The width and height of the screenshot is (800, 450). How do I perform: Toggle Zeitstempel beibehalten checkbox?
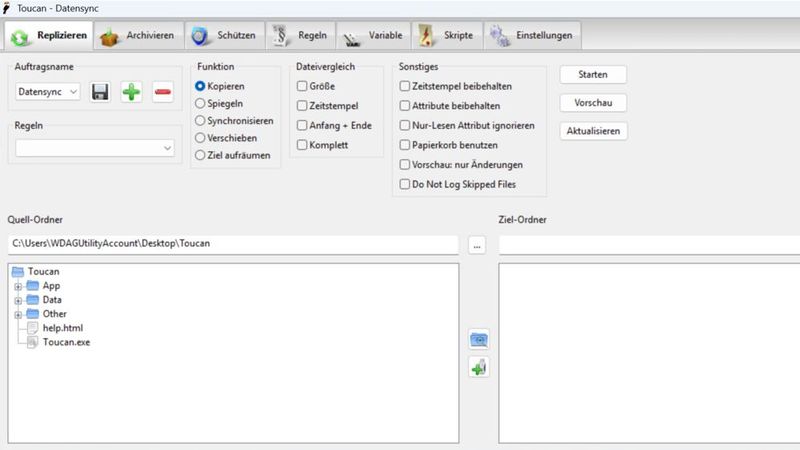[405, 86]
